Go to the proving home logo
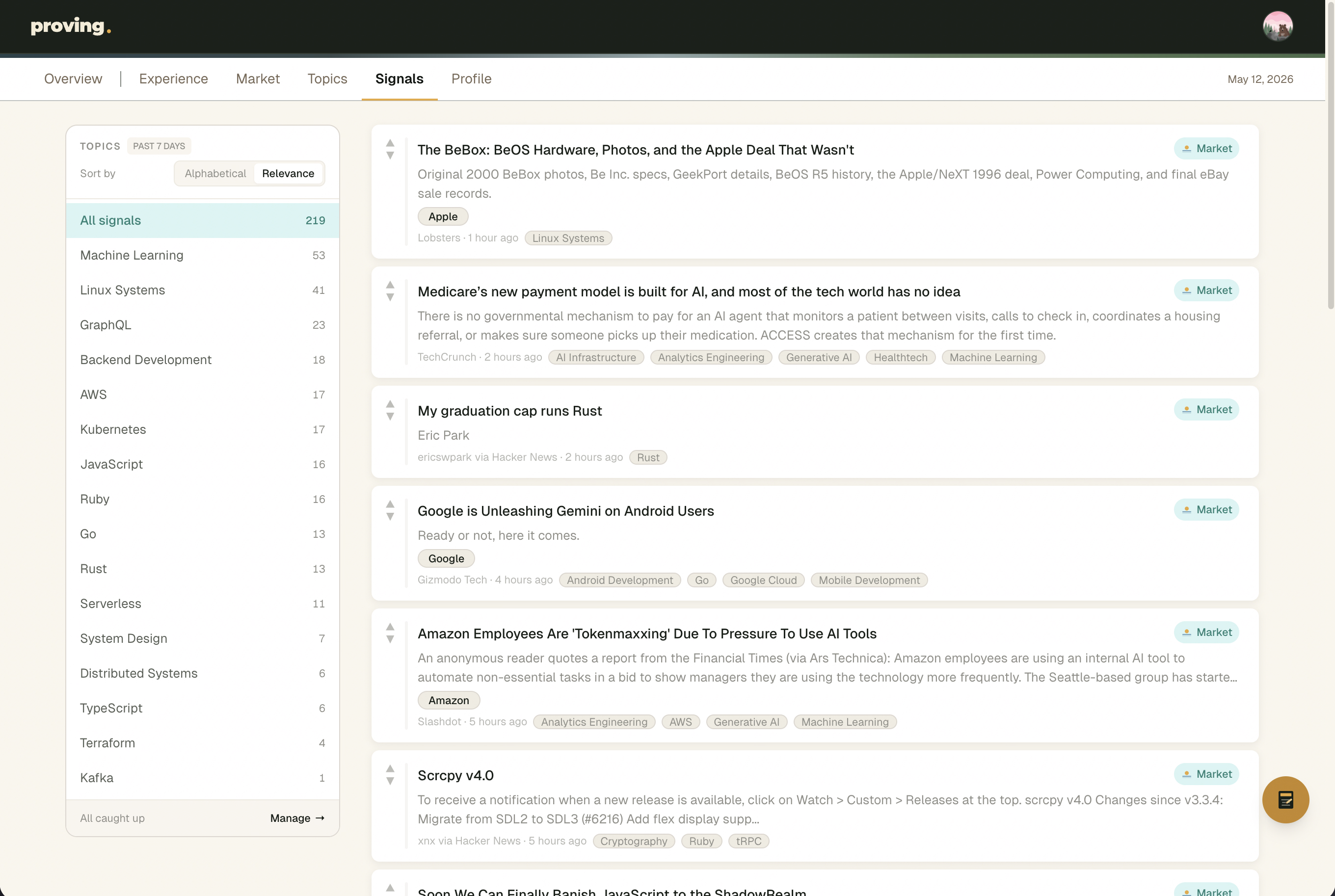Screen dimensions: 1335x896 click(71, 26)
